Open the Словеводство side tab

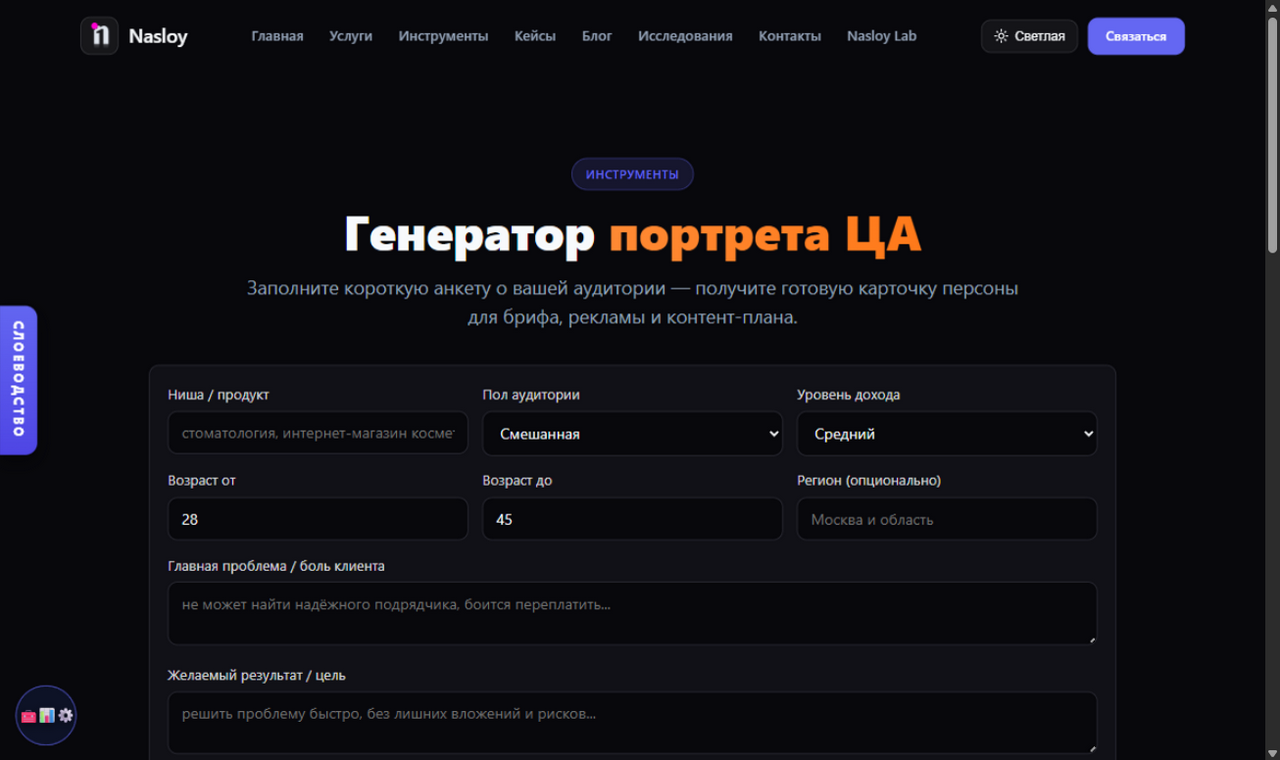(18, 380)
